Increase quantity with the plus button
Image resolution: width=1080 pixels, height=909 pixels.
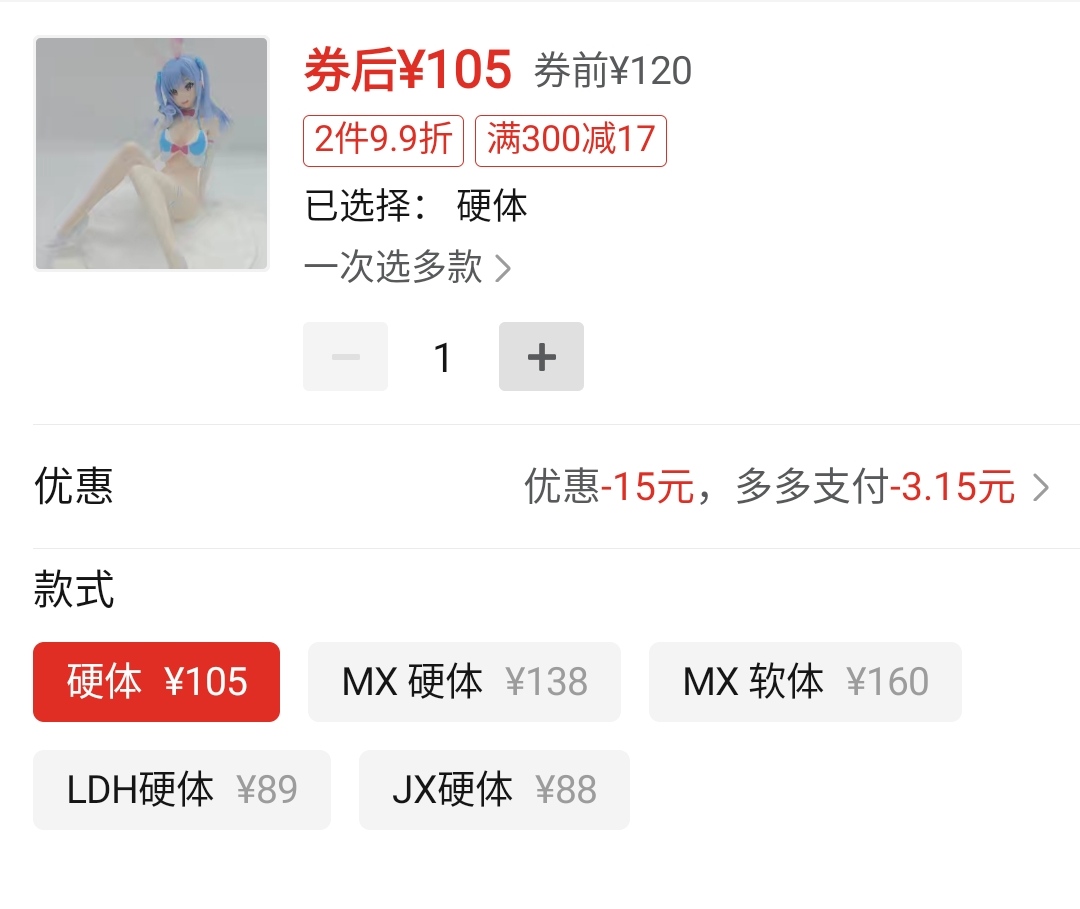tap(541, 357)
